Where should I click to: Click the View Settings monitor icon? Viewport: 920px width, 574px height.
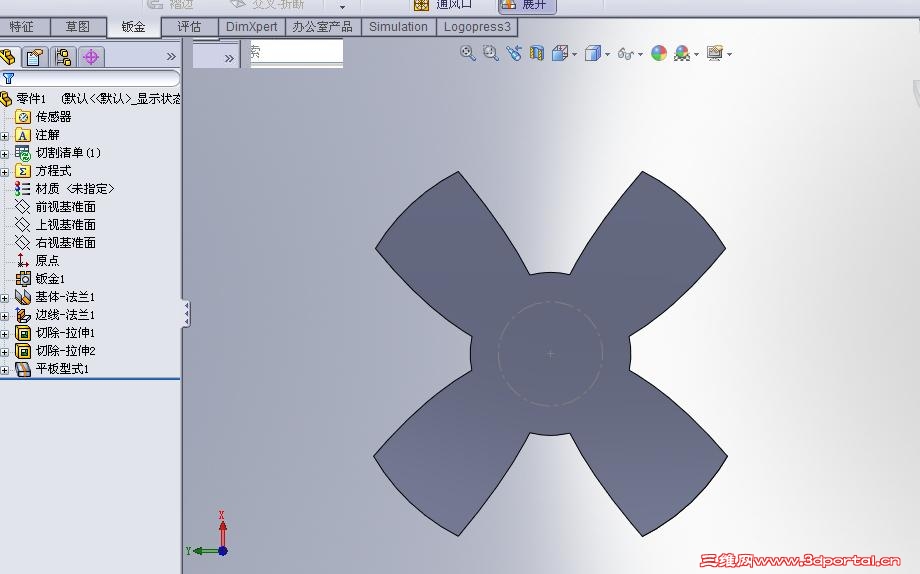tap(715, 53)
